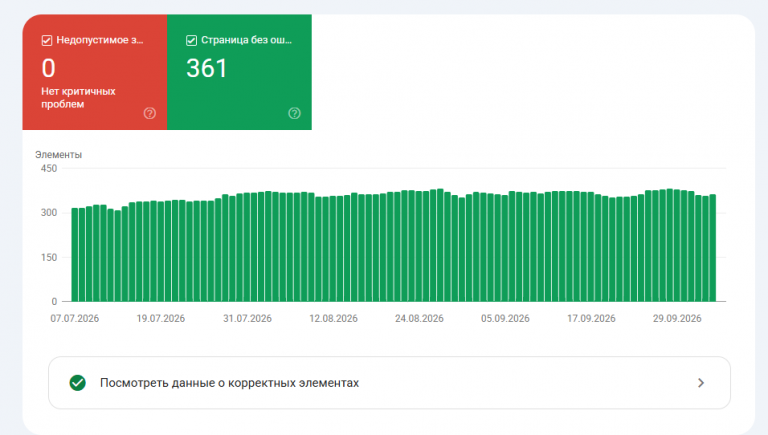The width and height of the screenshot is (768, 435).
Task: Click the '361' count value
Action: [x=206, y=68]
